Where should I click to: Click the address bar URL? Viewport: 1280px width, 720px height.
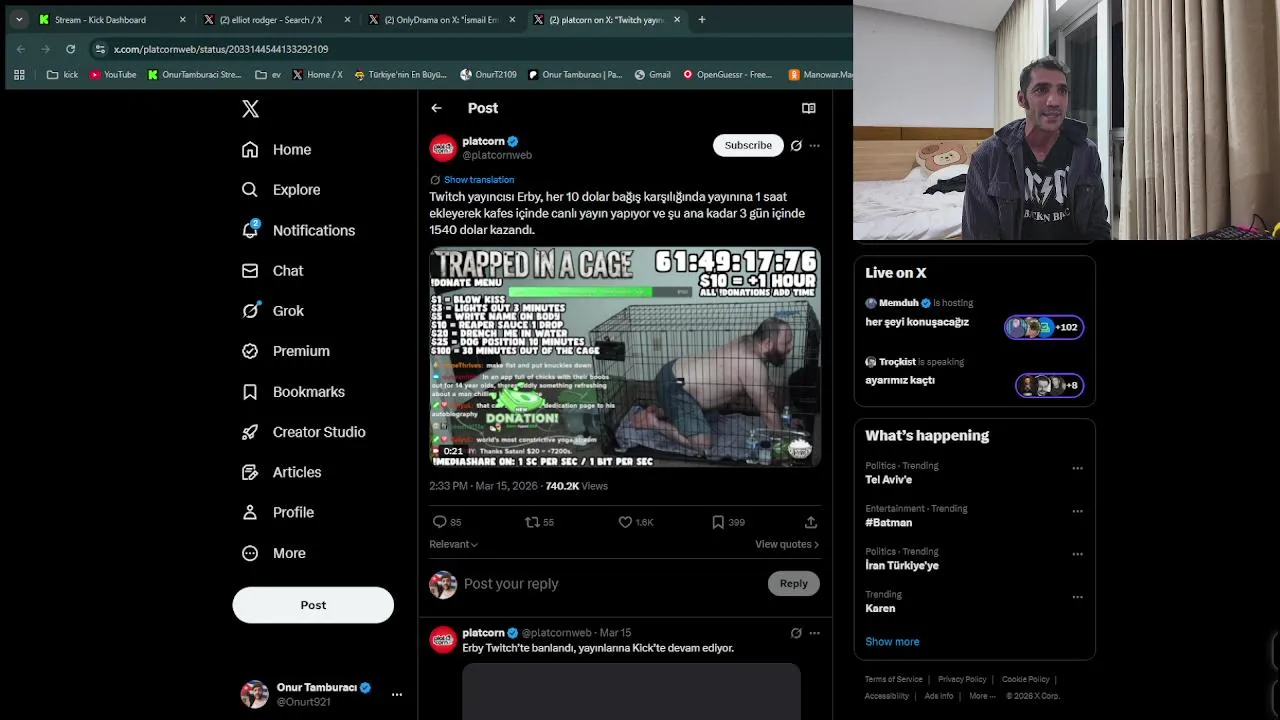point(221,49)
